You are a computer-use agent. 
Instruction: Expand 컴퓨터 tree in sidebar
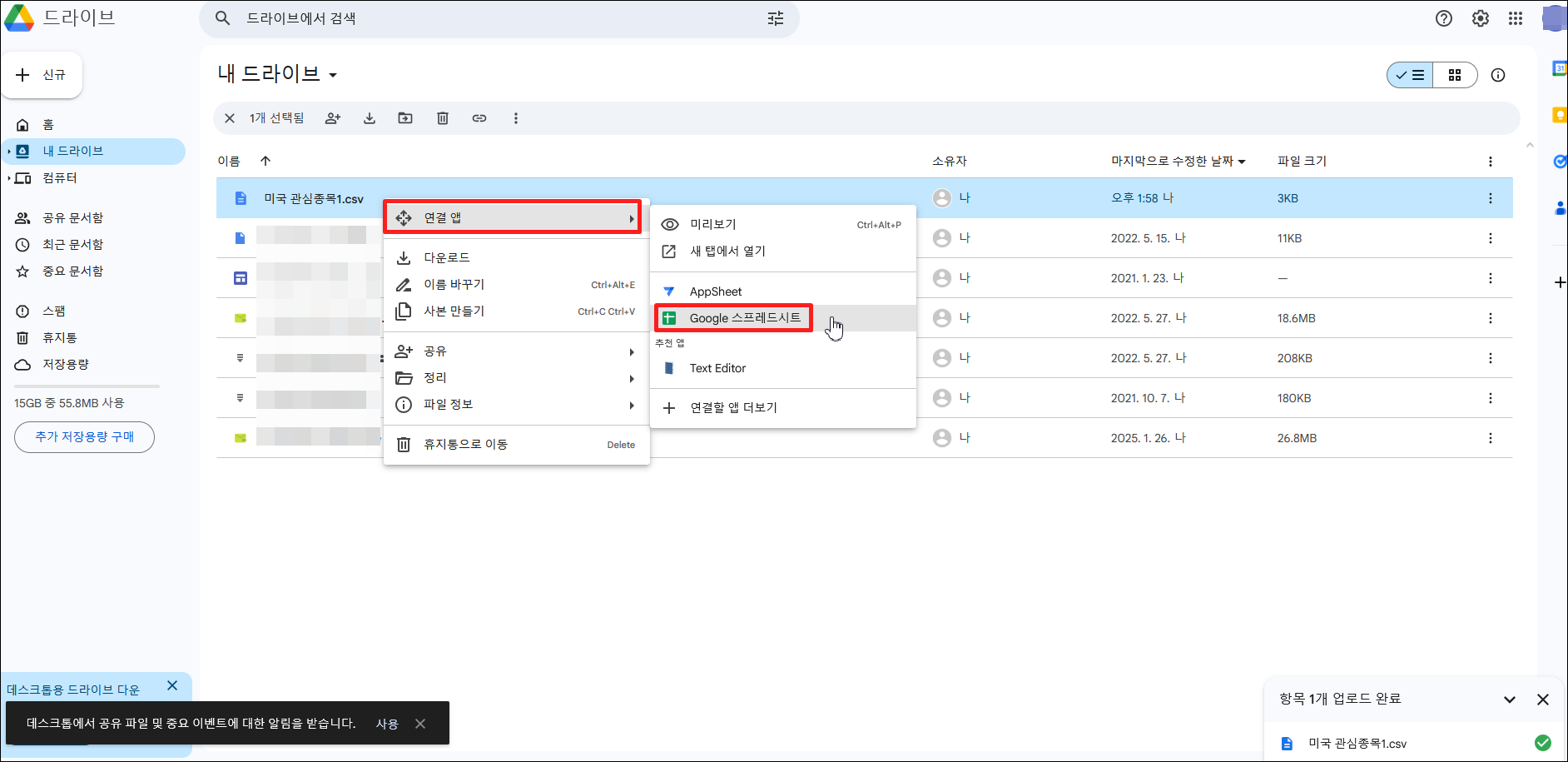[x=9, y=178]
